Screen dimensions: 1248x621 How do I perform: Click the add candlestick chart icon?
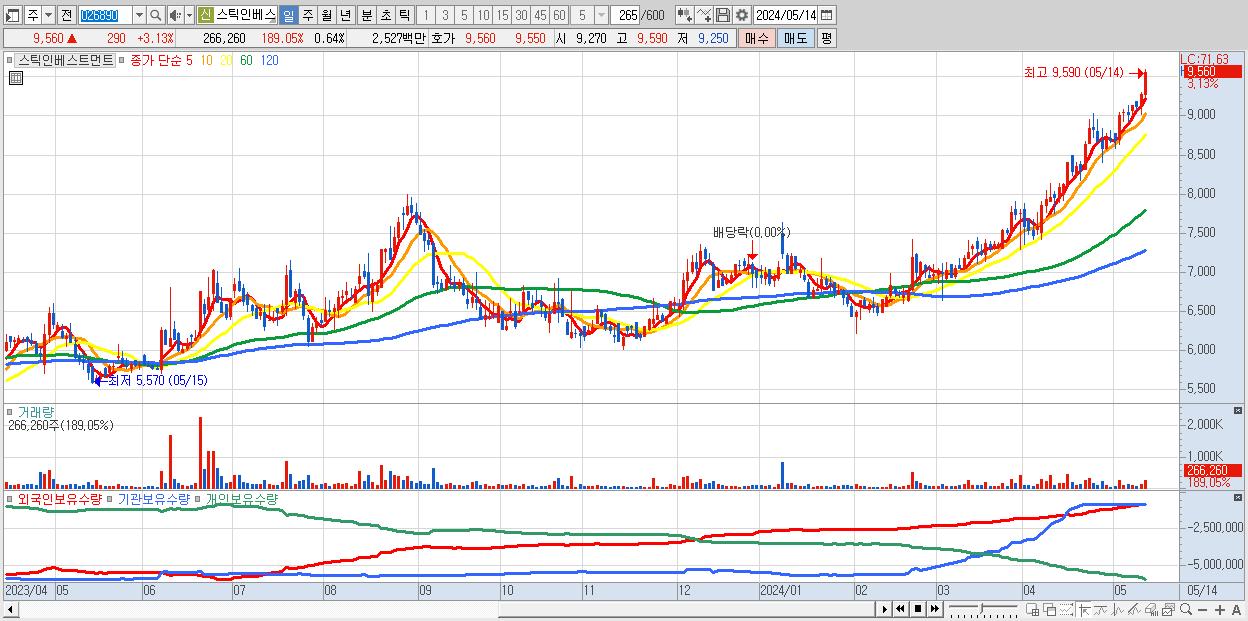[x=685, y=15]
